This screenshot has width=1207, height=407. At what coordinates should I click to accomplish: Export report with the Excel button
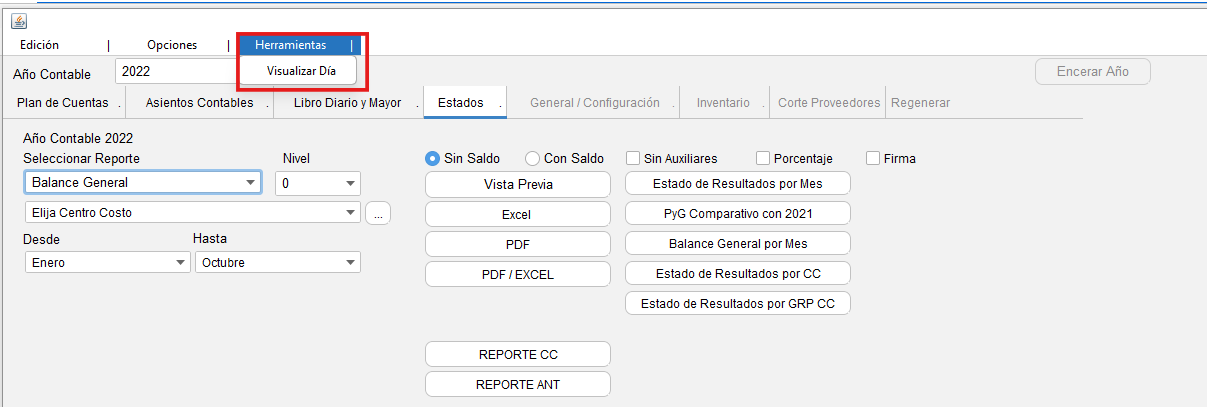[517, 214]
